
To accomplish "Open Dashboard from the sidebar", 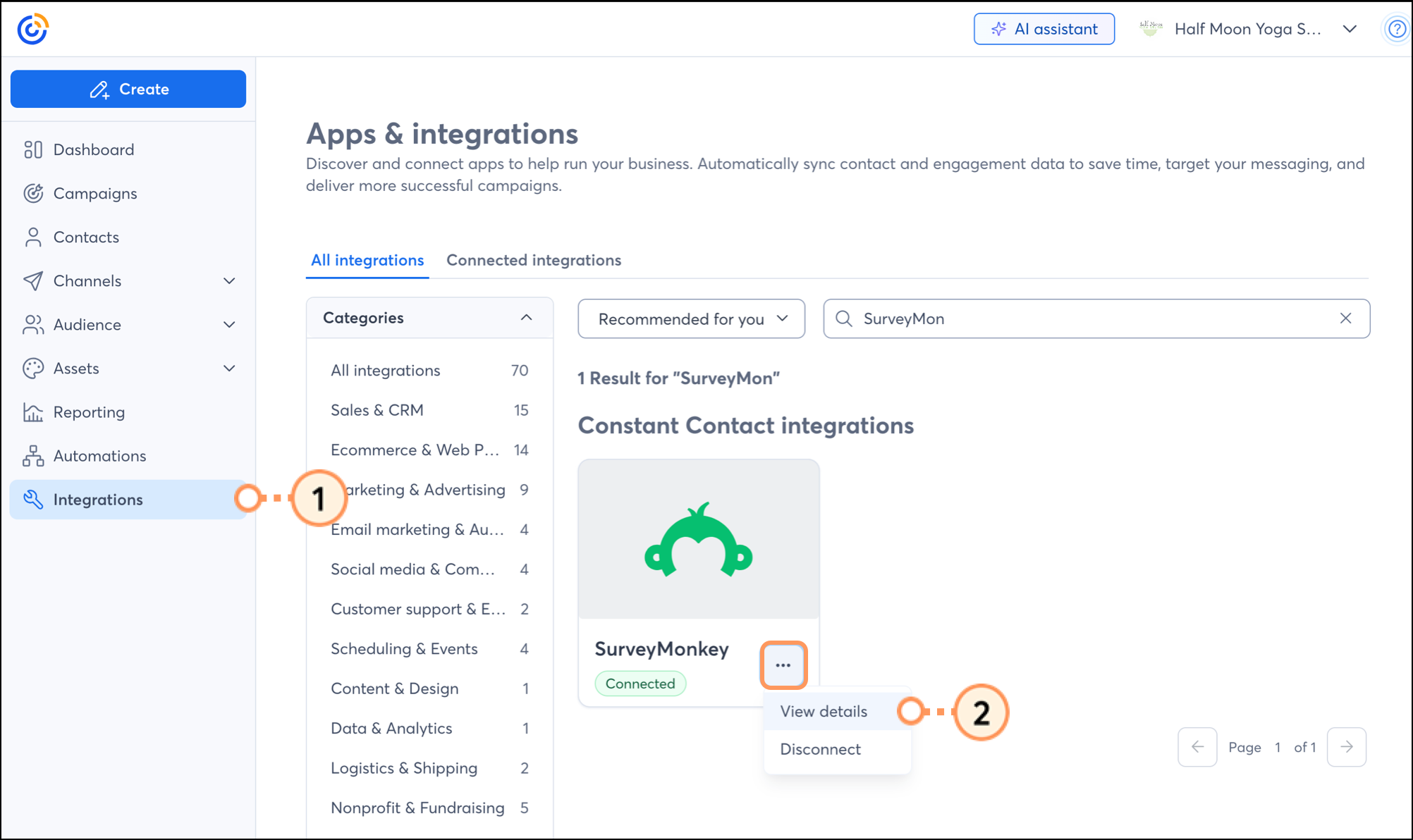I will 93,149.
